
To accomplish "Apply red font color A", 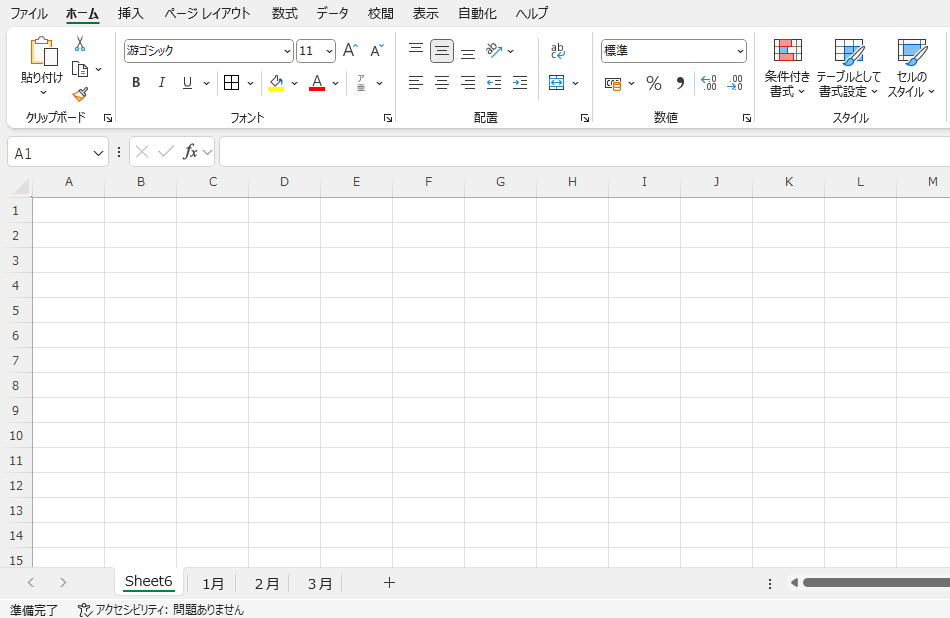I will click(317, 83).
